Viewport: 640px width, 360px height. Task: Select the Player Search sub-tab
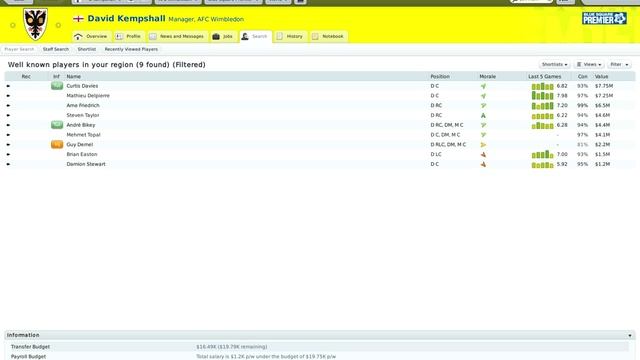(19, 49)
